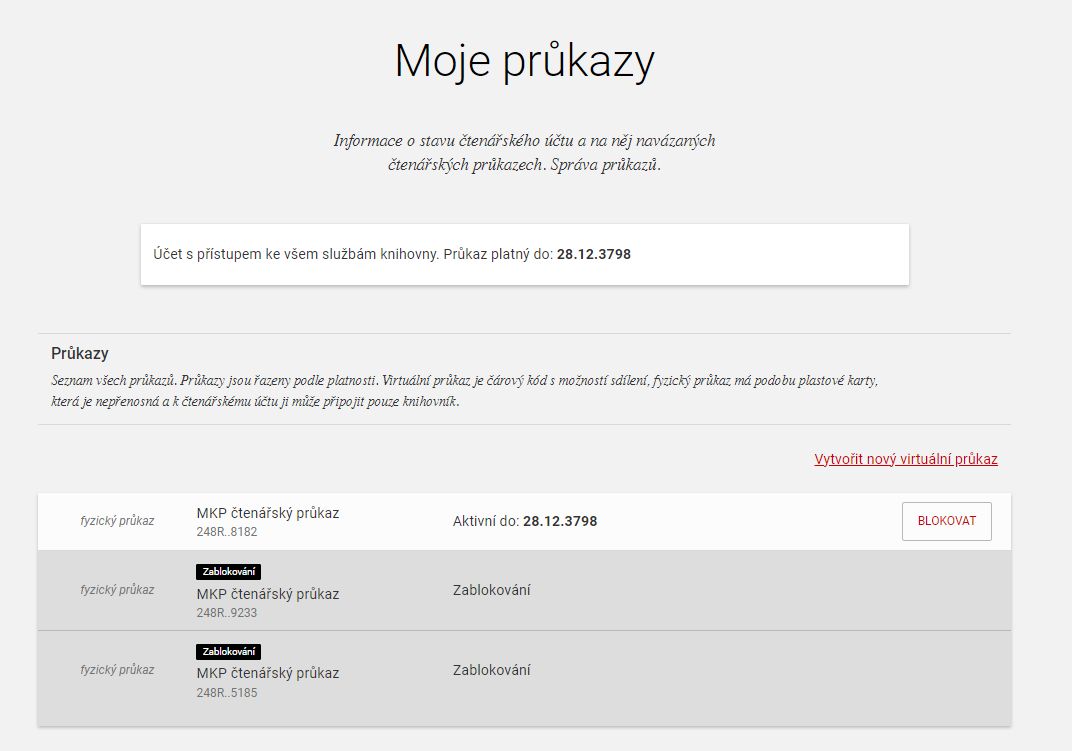Click the 'Zablokování' status text for card 248R..9233

click(491, 590)
